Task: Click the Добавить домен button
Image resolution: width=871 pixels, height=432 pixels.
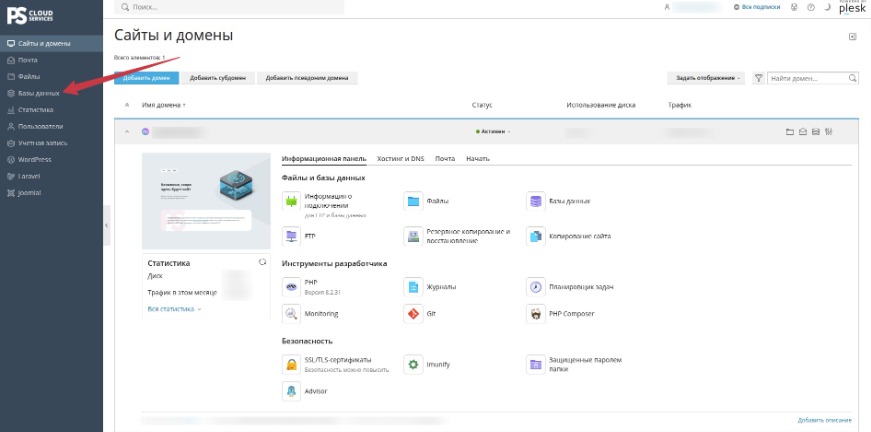Action: coord(147,78)
